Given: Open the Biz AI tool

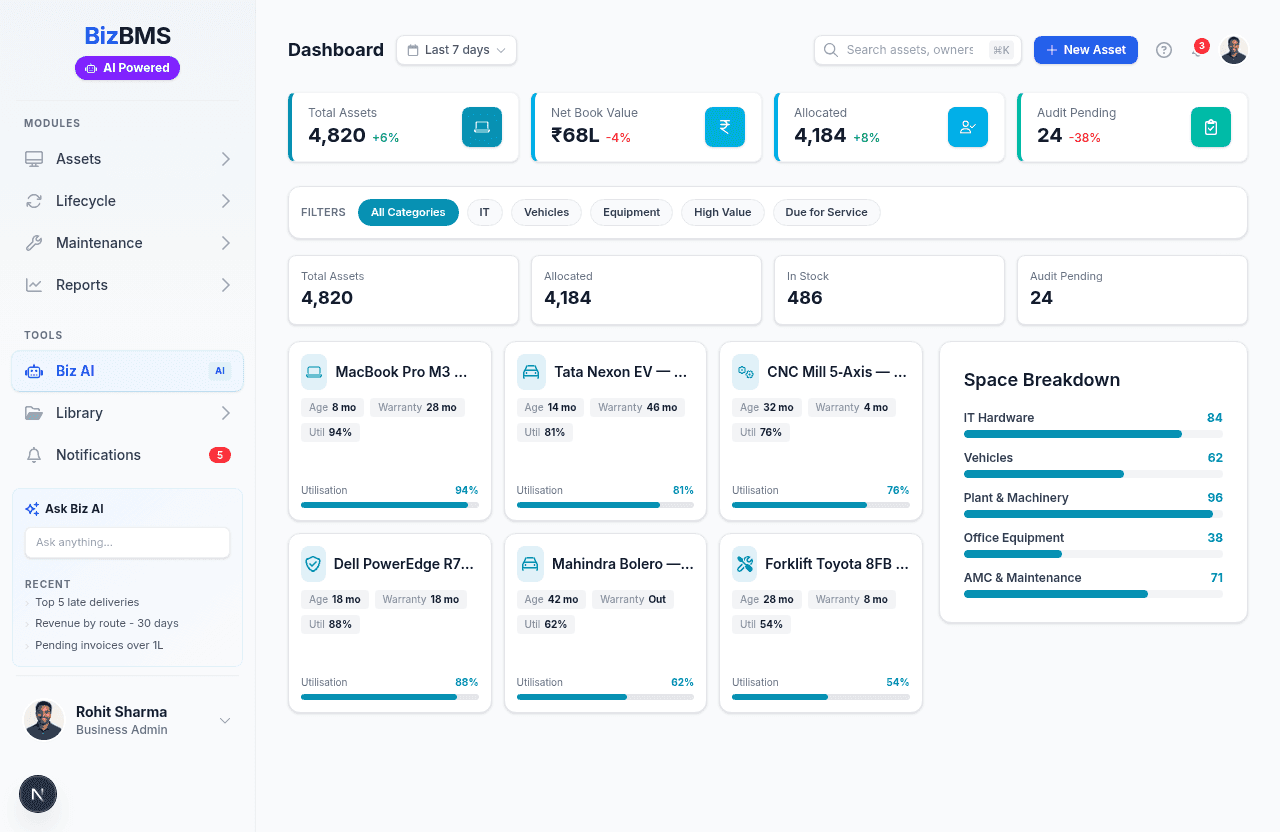Looking at the screenshot, I should pos(127,371).
